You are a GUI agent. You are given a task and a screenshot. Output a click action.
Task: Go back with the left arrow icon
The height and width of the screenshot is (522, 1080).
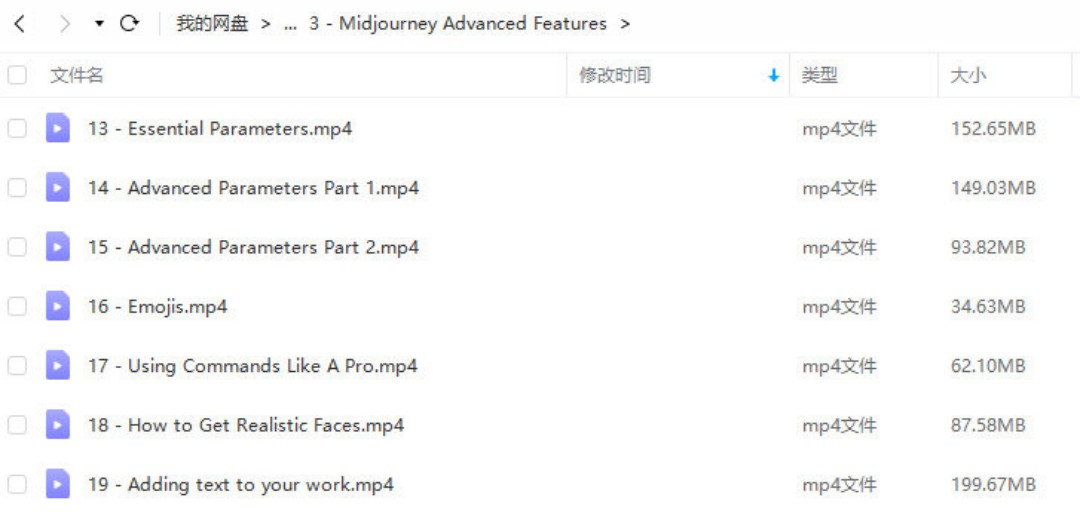tap(19, 24)
